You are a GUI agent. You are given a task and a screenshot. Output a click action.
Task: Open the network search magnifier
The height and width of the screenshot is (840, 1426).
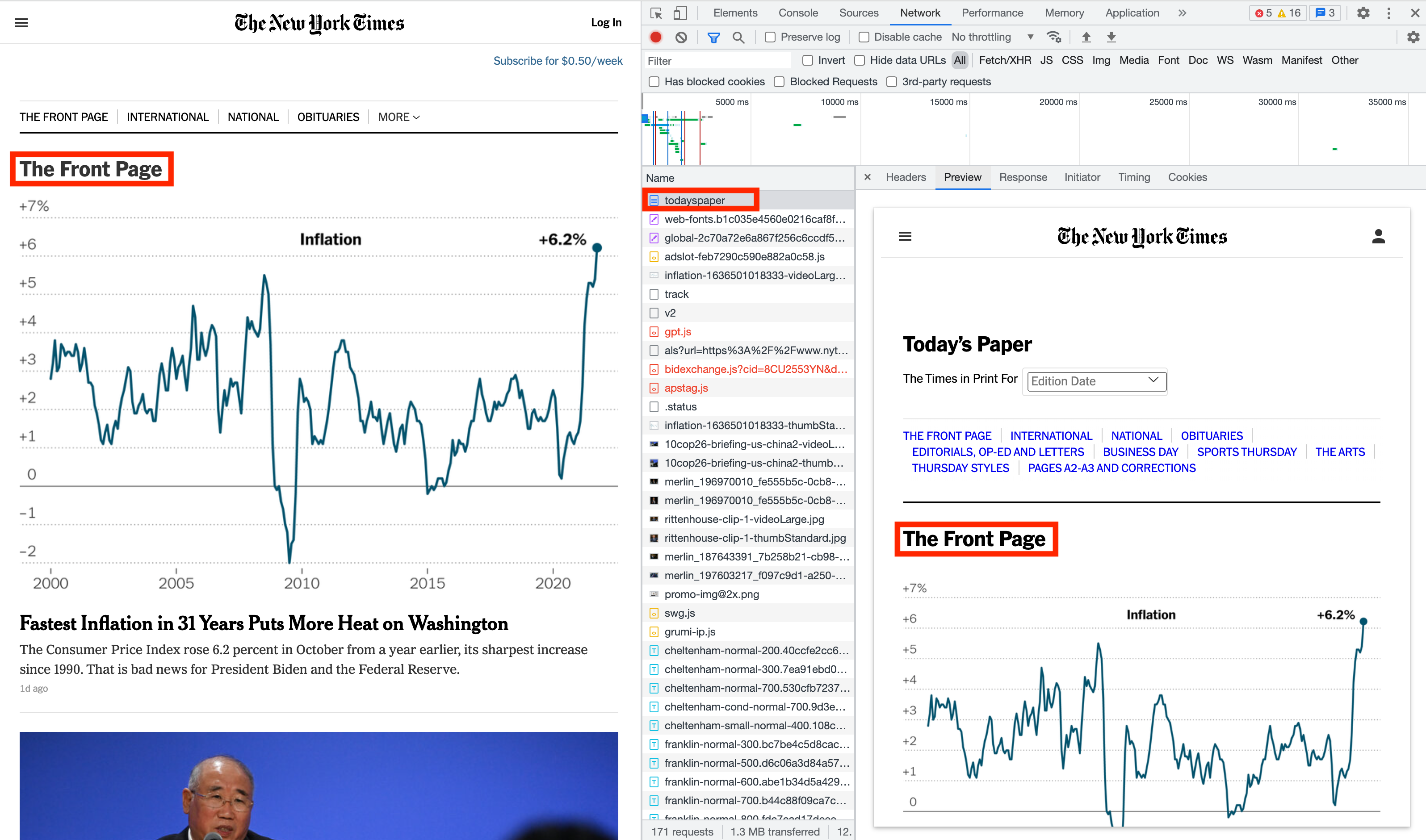click(738, 38)
